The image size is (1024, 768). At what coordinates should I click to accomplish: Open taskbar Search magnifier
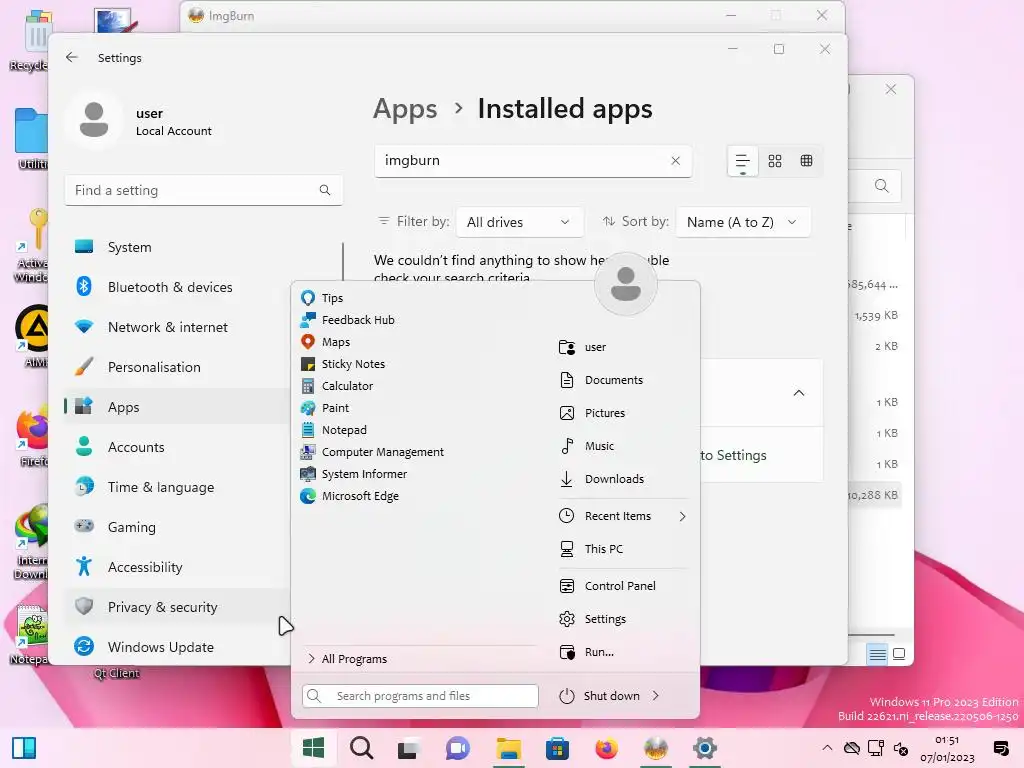click(x=361, y=748)
